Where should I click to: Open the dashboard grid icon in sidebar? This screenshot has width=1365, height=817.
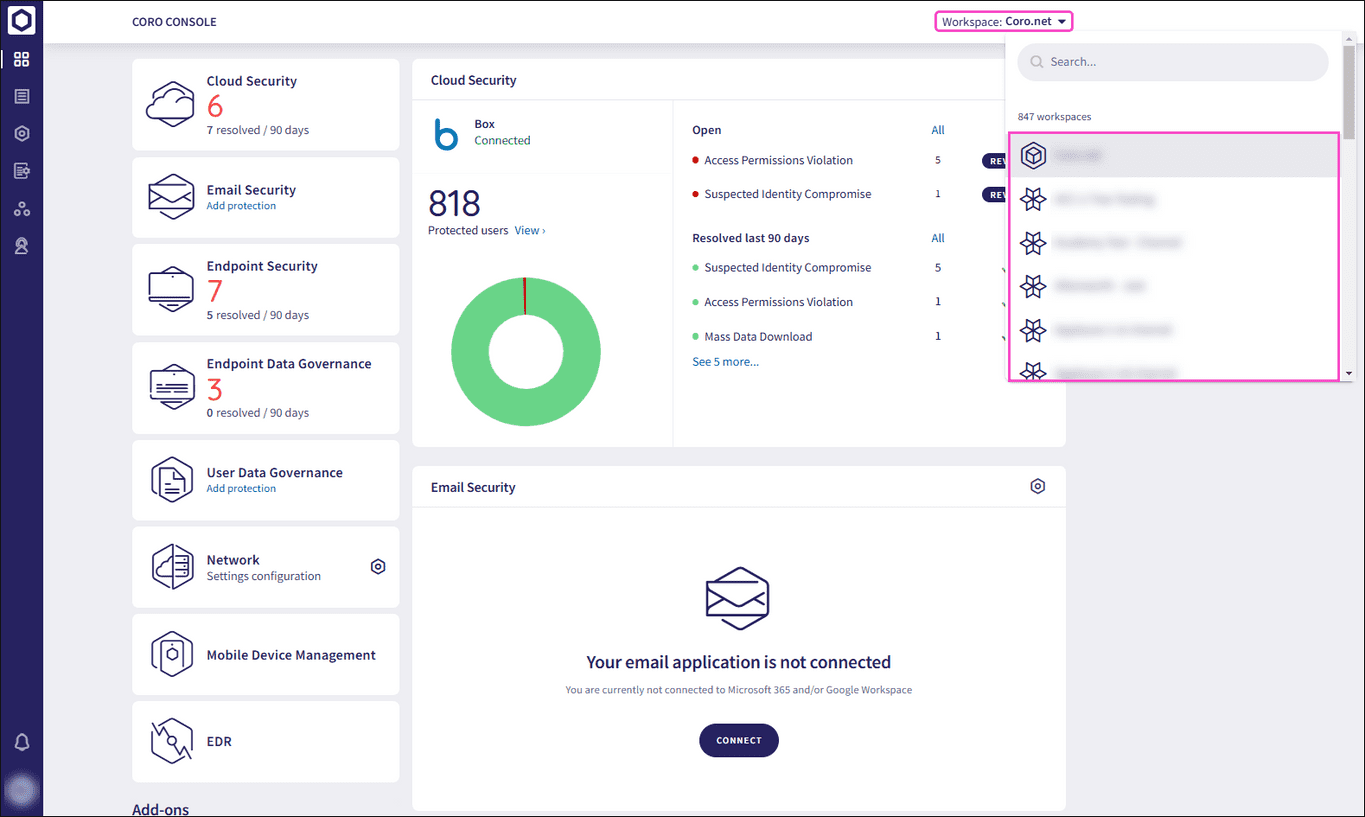tap(21, 59)
